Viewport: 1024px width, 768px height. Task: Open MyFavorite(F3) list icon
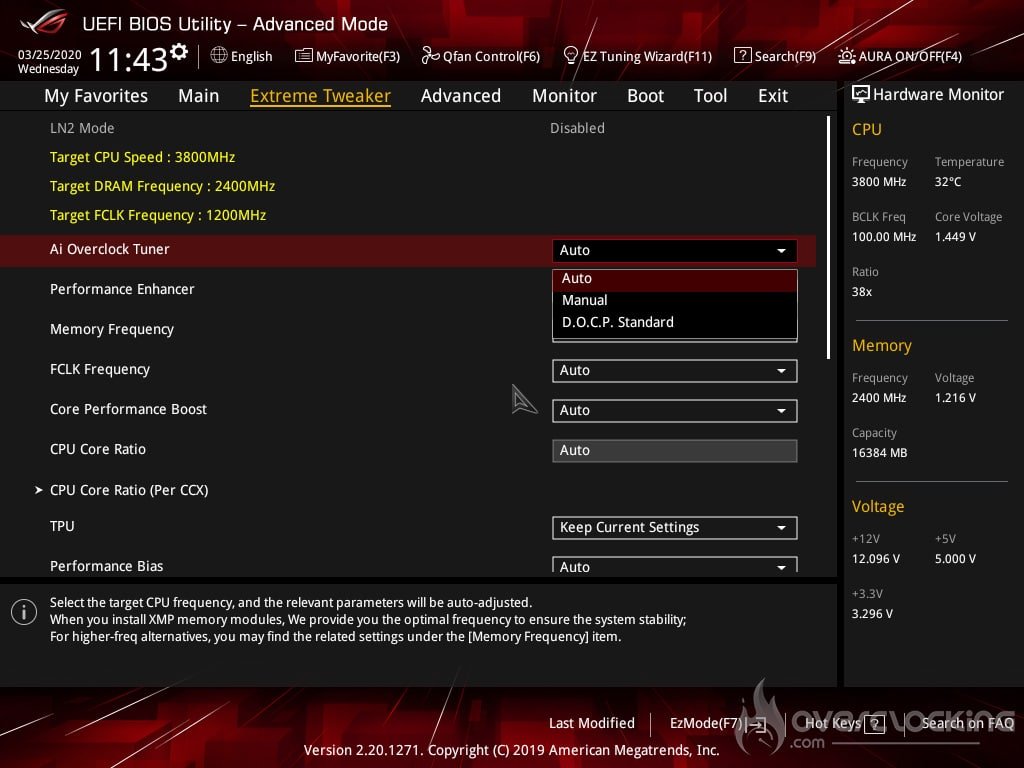pos(304,56)
